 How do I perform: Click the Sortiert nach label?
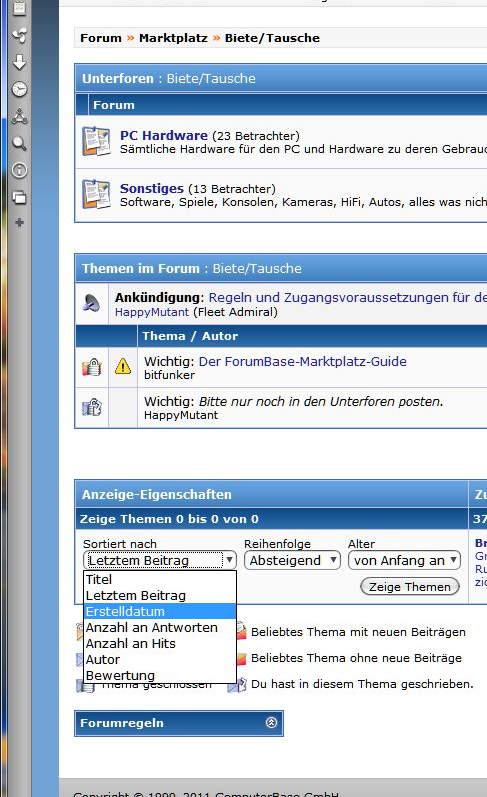tap(120, 544)
